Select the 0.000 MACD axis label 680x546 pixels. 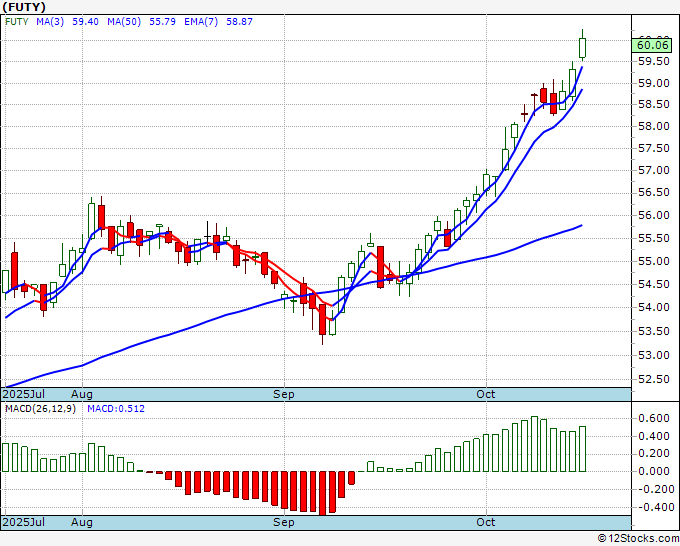pos(654,471)
